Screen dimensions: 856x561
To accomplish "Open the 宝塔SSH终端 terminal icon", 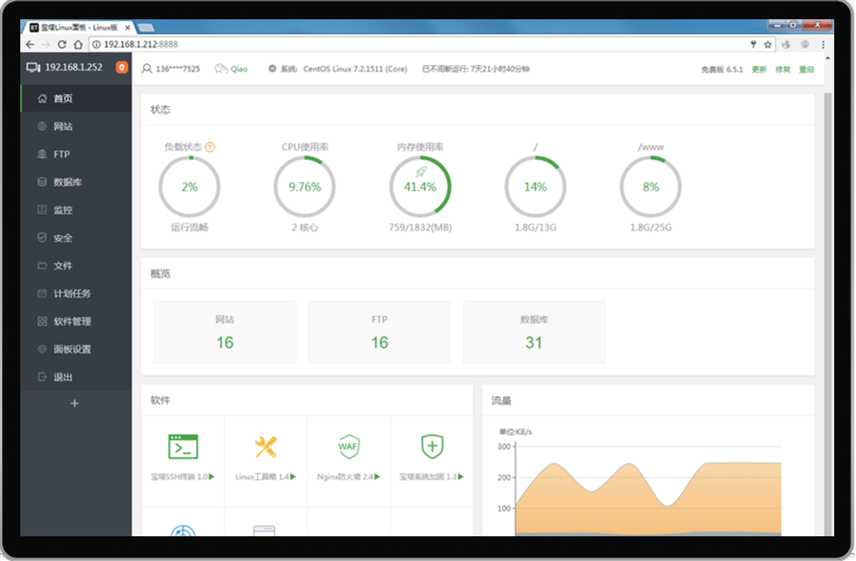I will coord(183,446).
